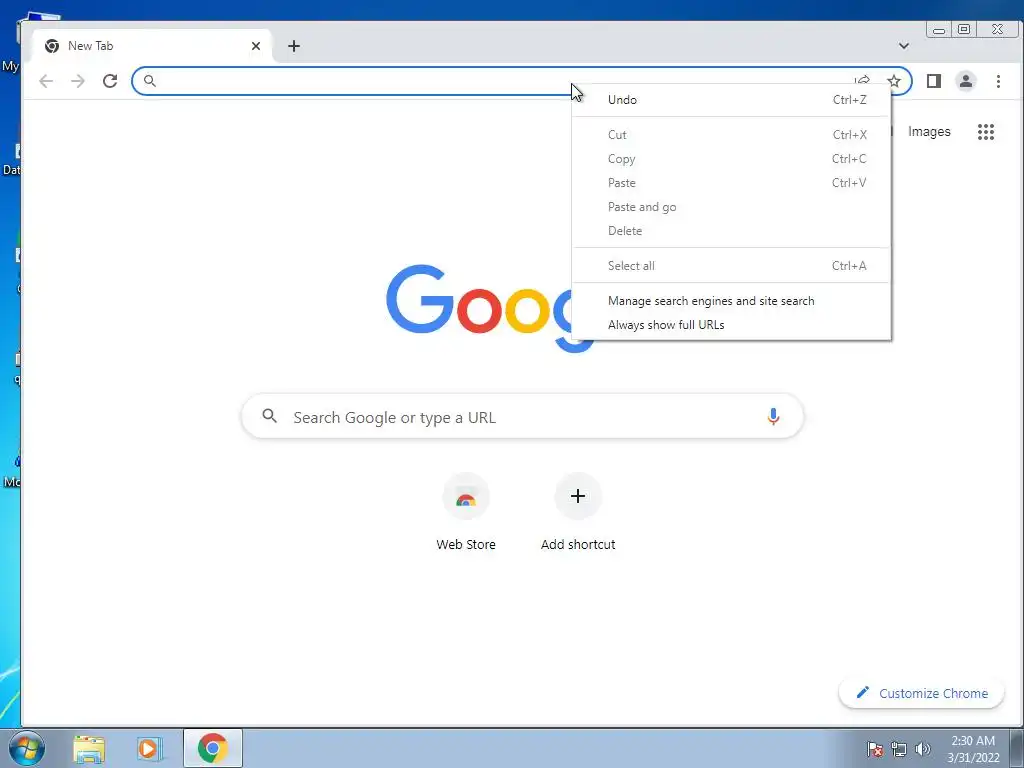Start voice search with the microphone
This screenshot has height=768, width=1024.
[773, 417]
